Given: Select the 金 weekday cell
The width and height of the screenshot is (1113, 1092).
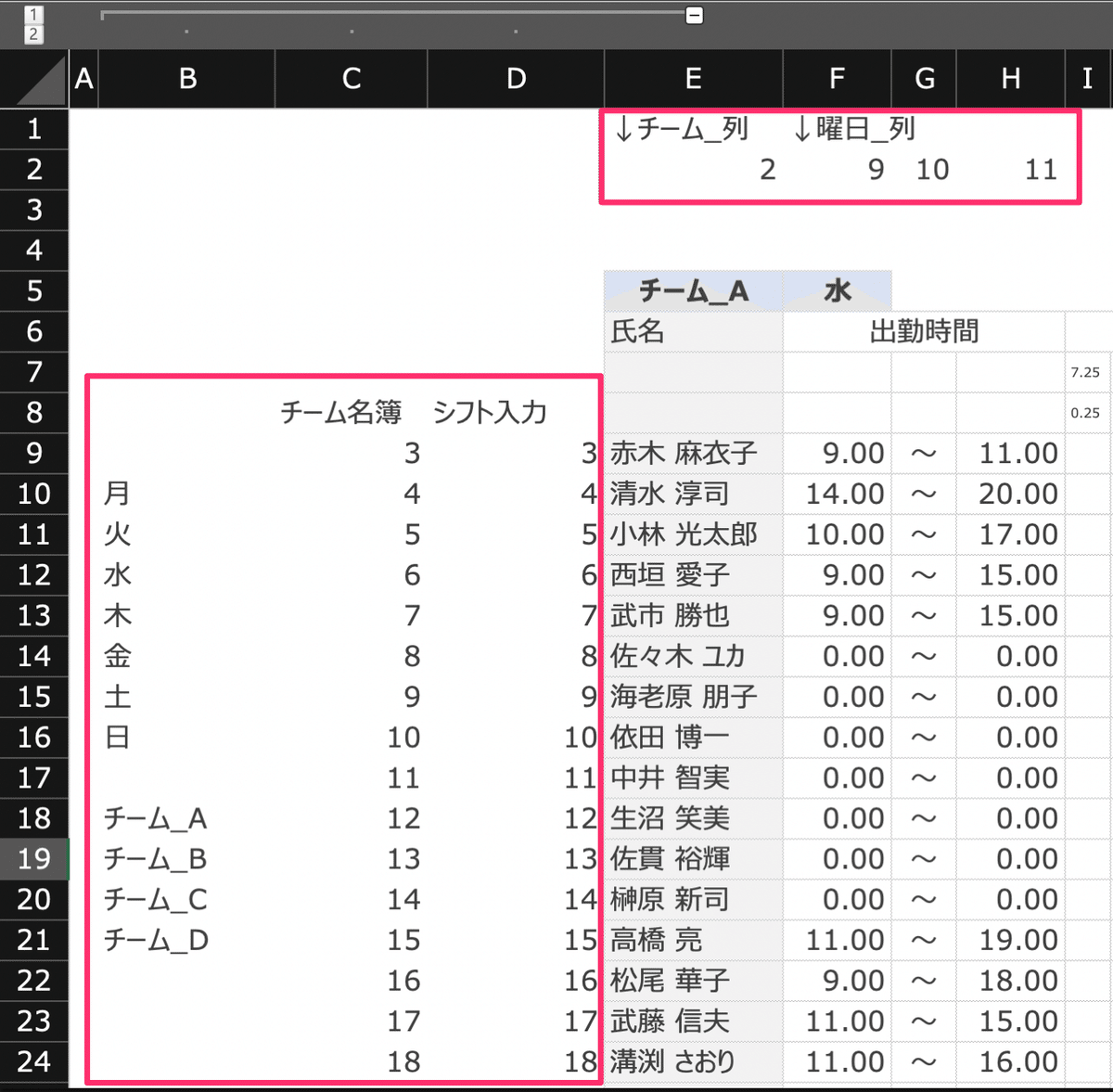Looking at the screenshot, I should pyautogui.click(x=186, y=657).
